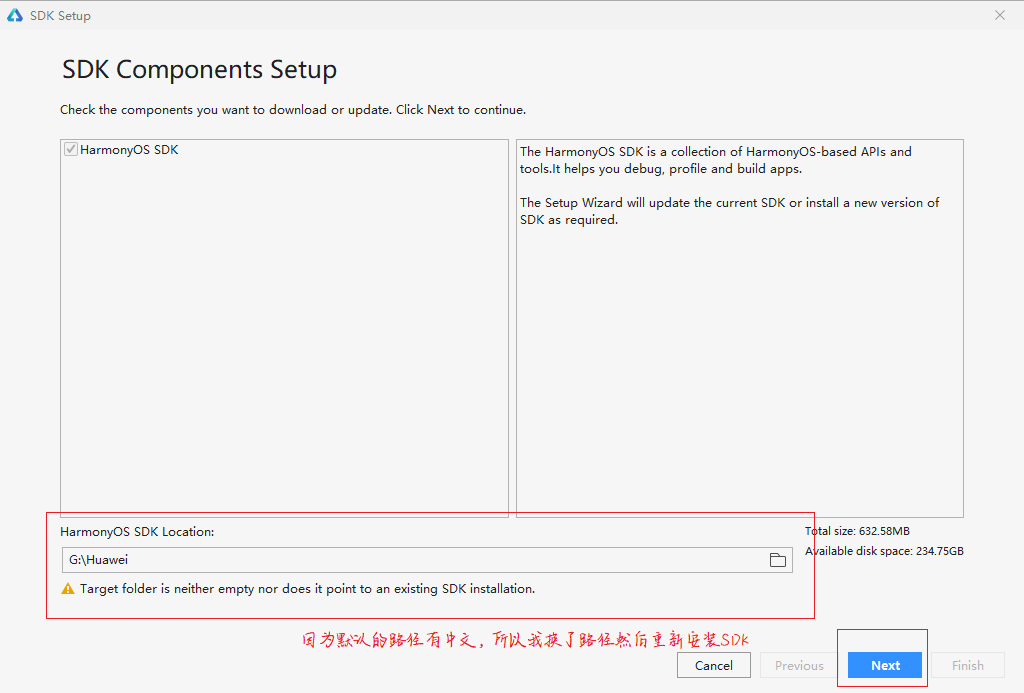The width and height of the screenshot is (1024, 693).
Task: Click the target folder warning message text
Action: [307, 588]
